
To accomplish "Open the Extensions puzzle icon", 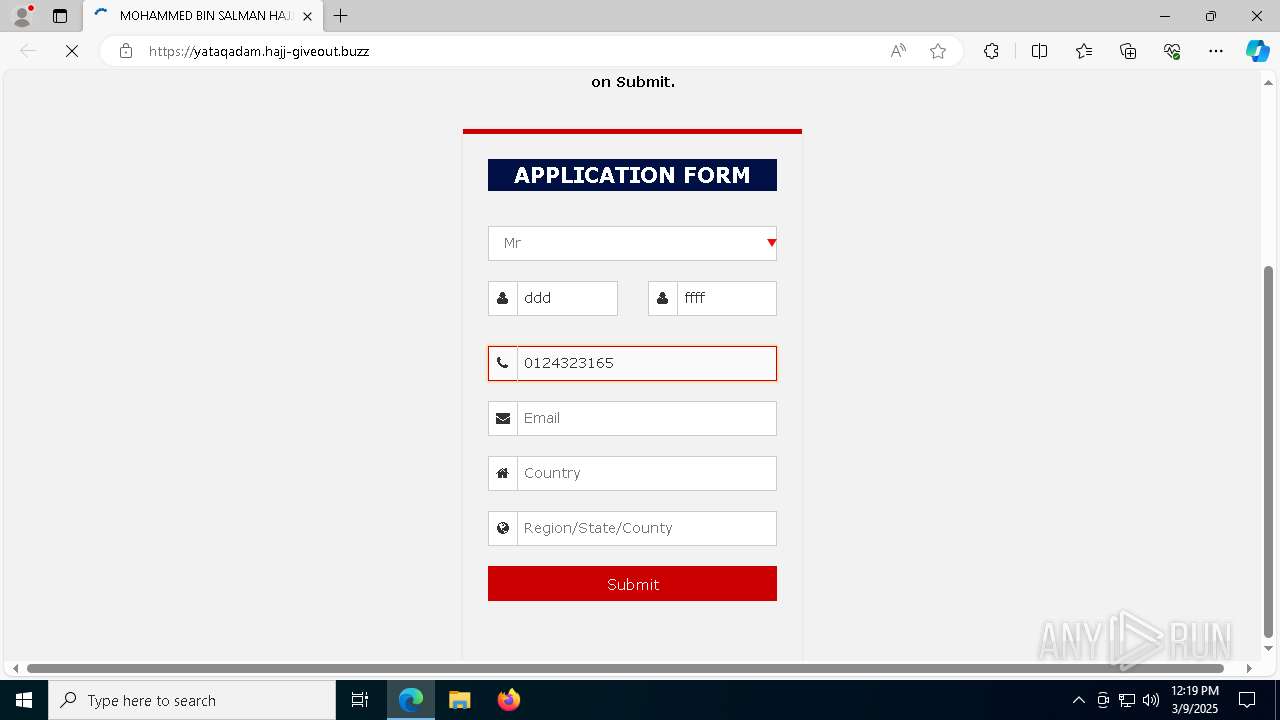I will [991, 51].
